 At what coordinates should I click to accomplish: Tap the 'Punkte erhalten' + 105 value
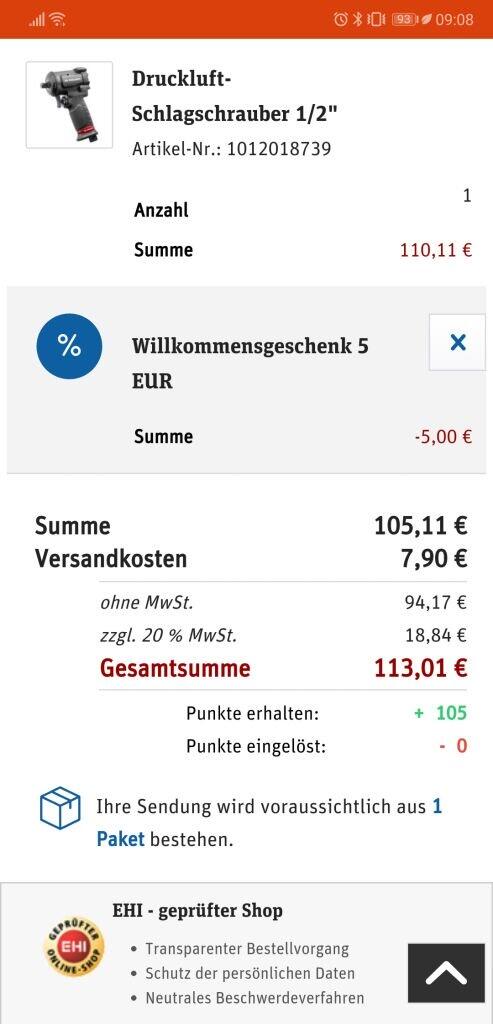[441, 712]
